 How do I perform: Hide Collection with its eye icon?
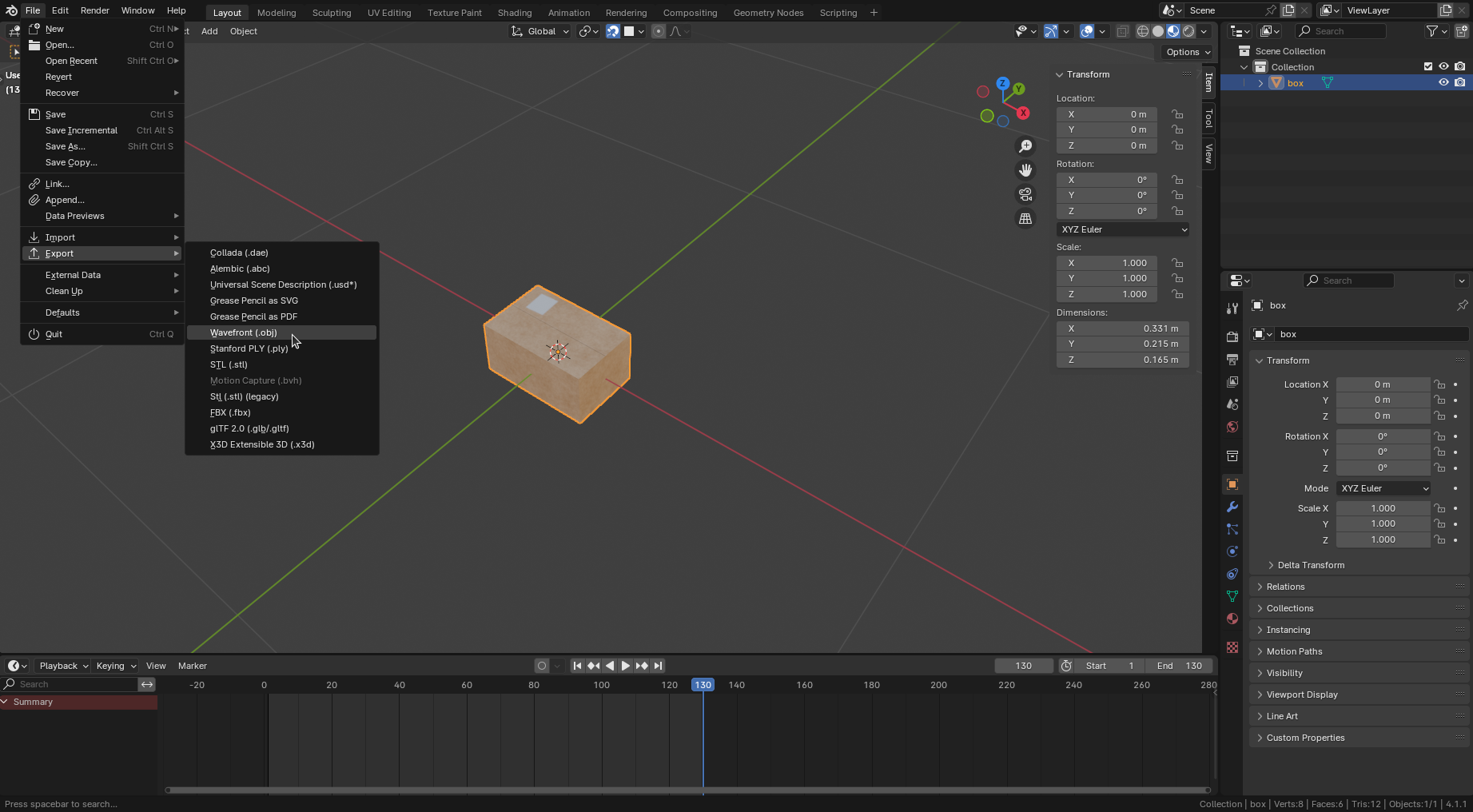tap(1444, 66)
